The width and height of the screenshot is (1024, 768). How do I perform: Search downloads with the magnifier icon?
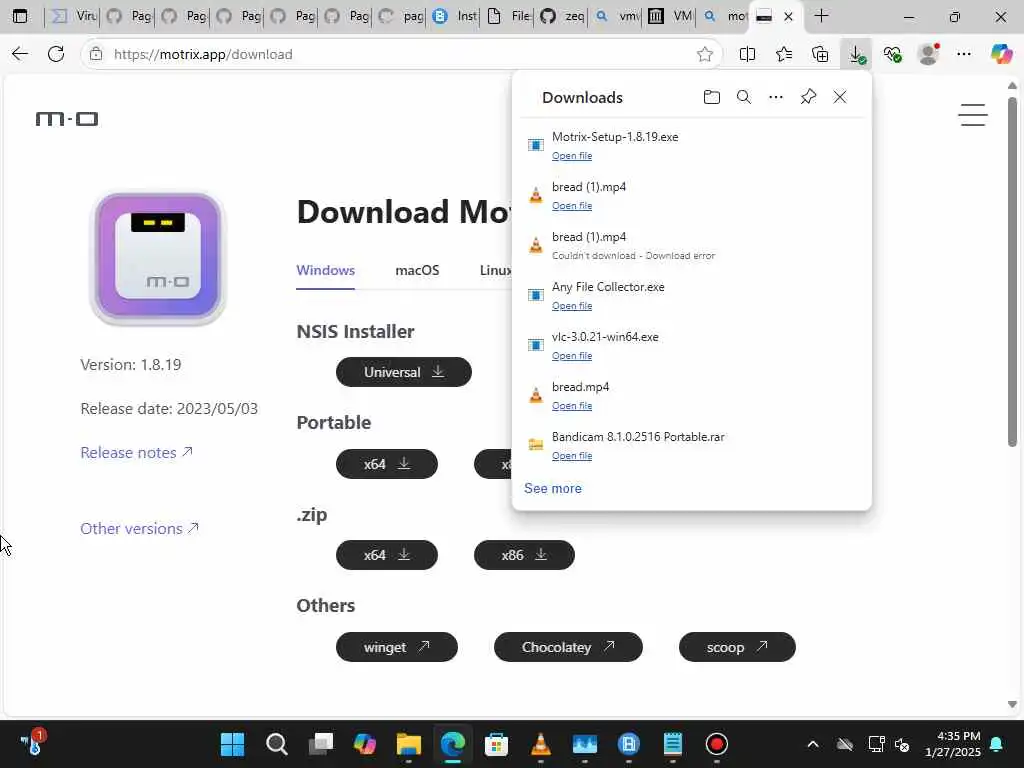click(743, 97)
